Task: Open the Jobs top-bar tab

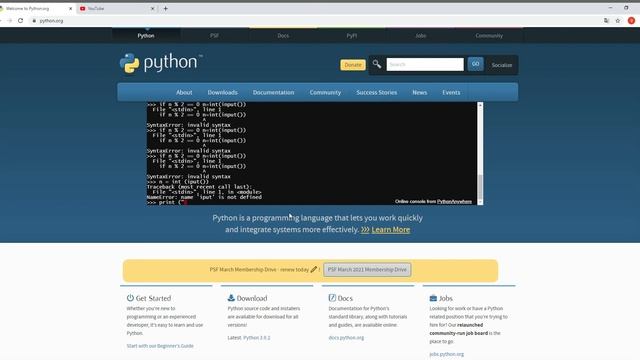Action: [420, 36]
